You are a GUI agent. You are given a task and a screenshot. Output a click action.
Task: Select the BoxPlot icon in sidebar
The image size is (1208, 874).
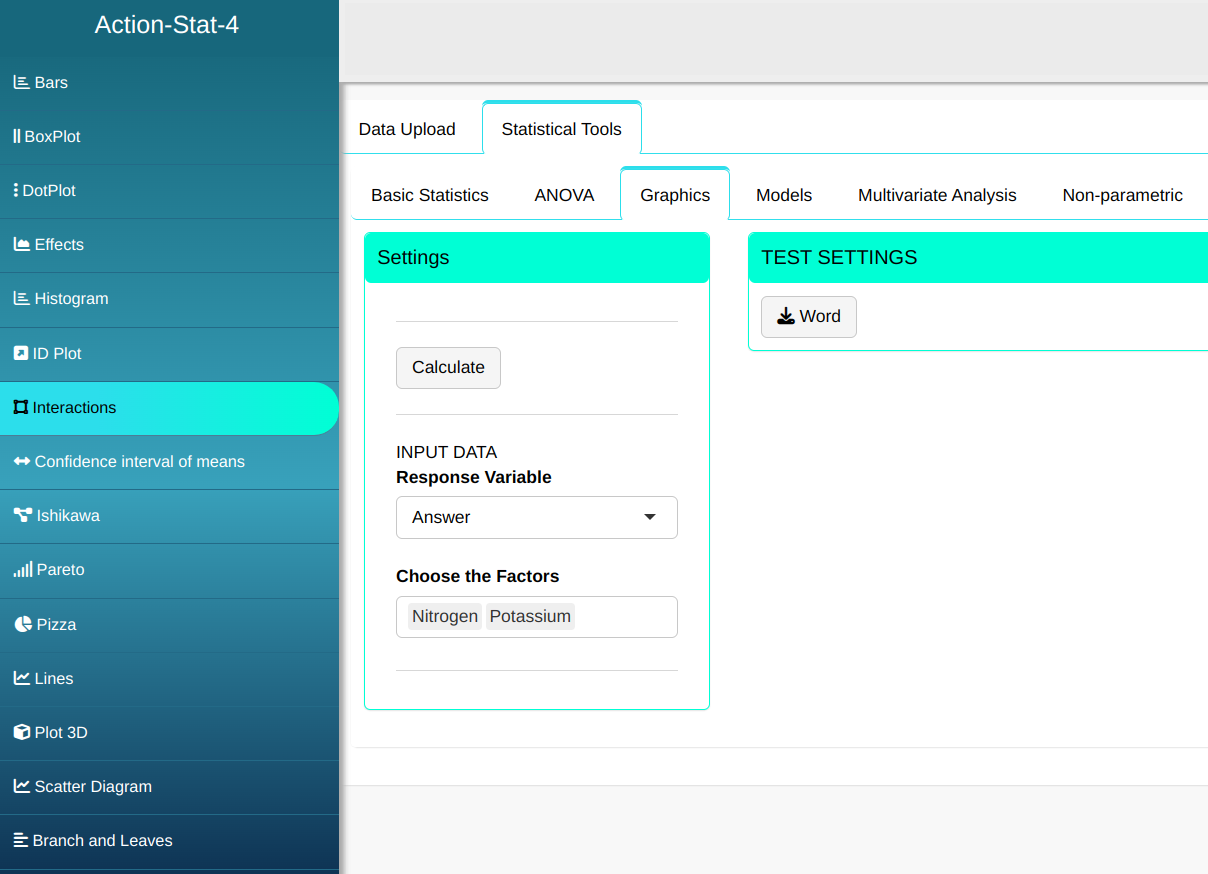tap(17, 137)
